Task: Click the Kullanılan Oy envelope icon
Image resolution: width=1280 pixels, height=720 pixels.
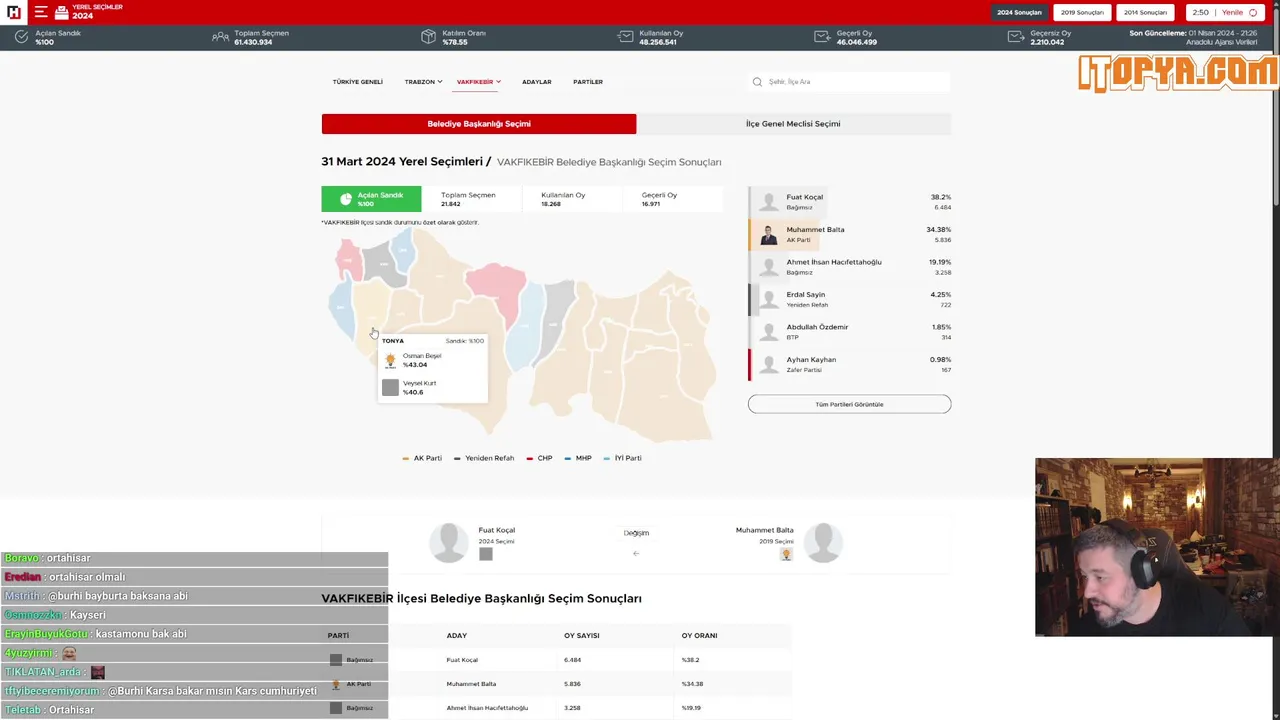Action: pyautogui.click(x=625, y=37)
